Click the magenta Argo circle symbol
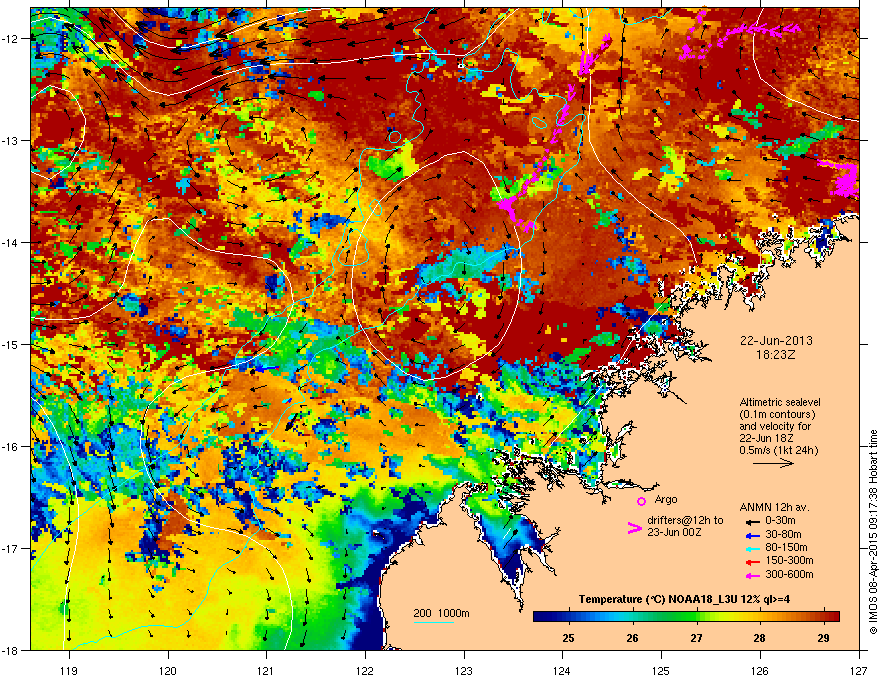The width and height of the screenshot is (880, 680). (x=641, y=501)
